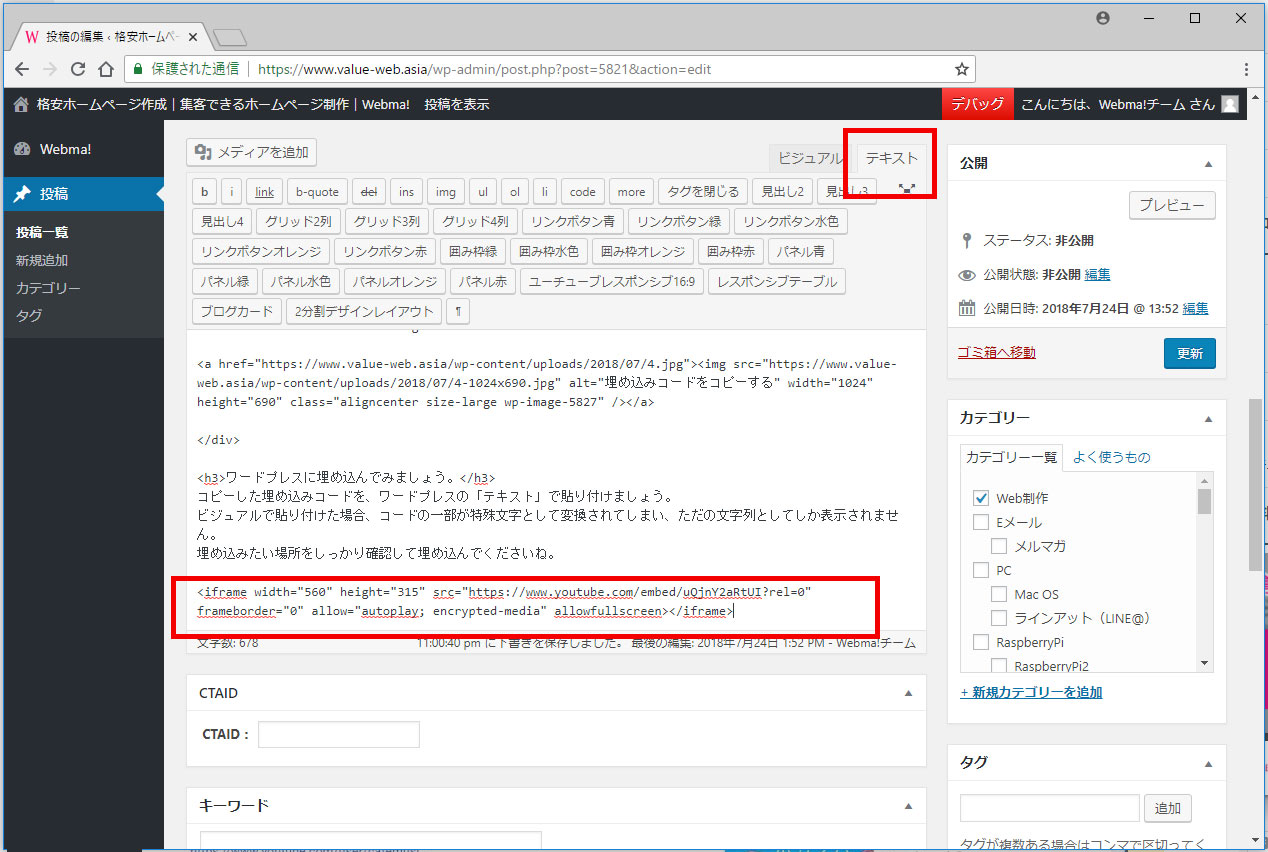Screen dimensions: 1268x852
Task: Check the ラインアット（LINE@） checkbox
Action: coord(999,618)
